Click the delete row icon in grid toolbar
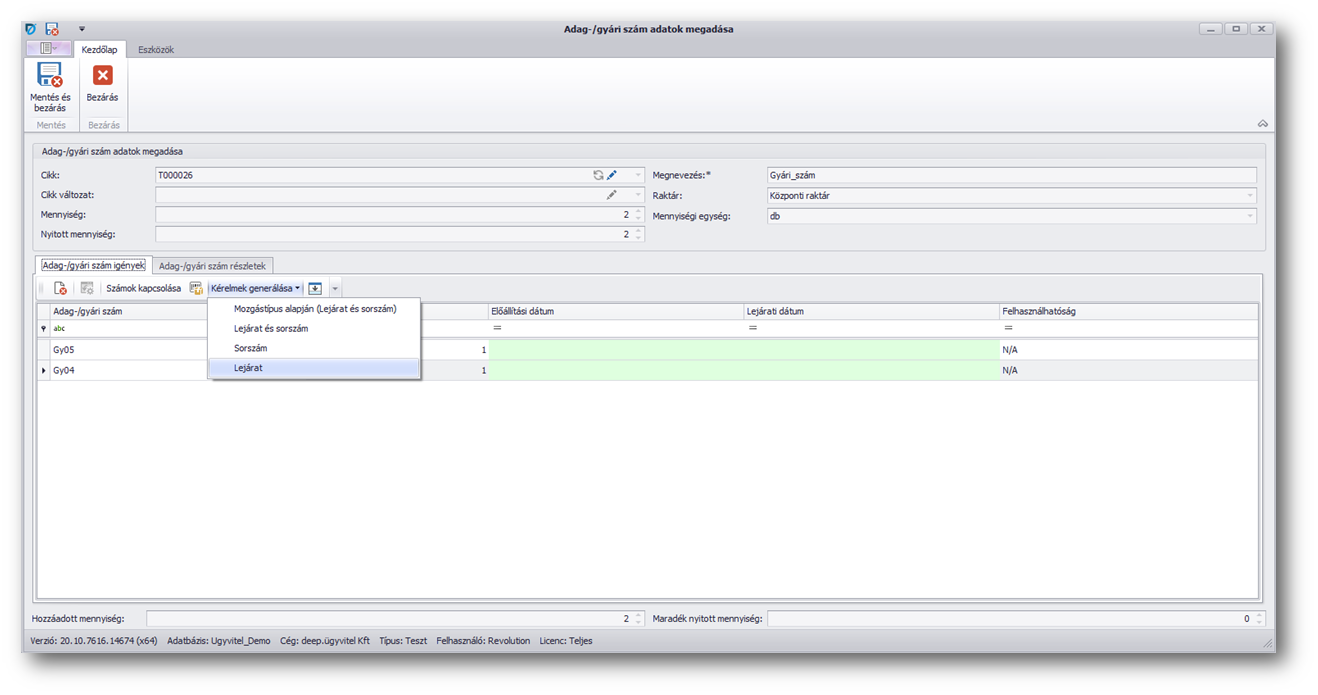 tap(60, 288)
